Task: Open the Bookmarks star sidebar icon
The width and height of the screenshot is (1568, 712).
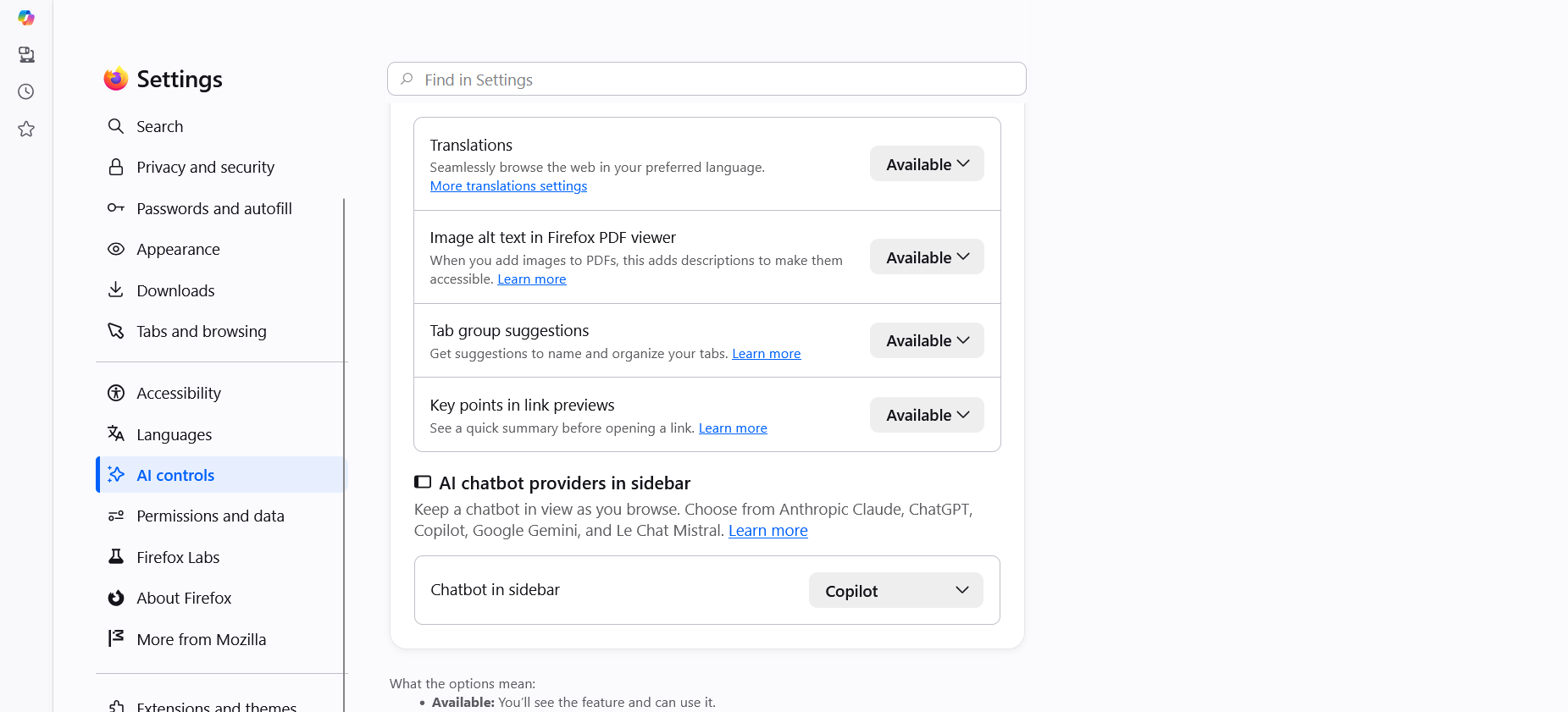Action: [x=26, y=130]
